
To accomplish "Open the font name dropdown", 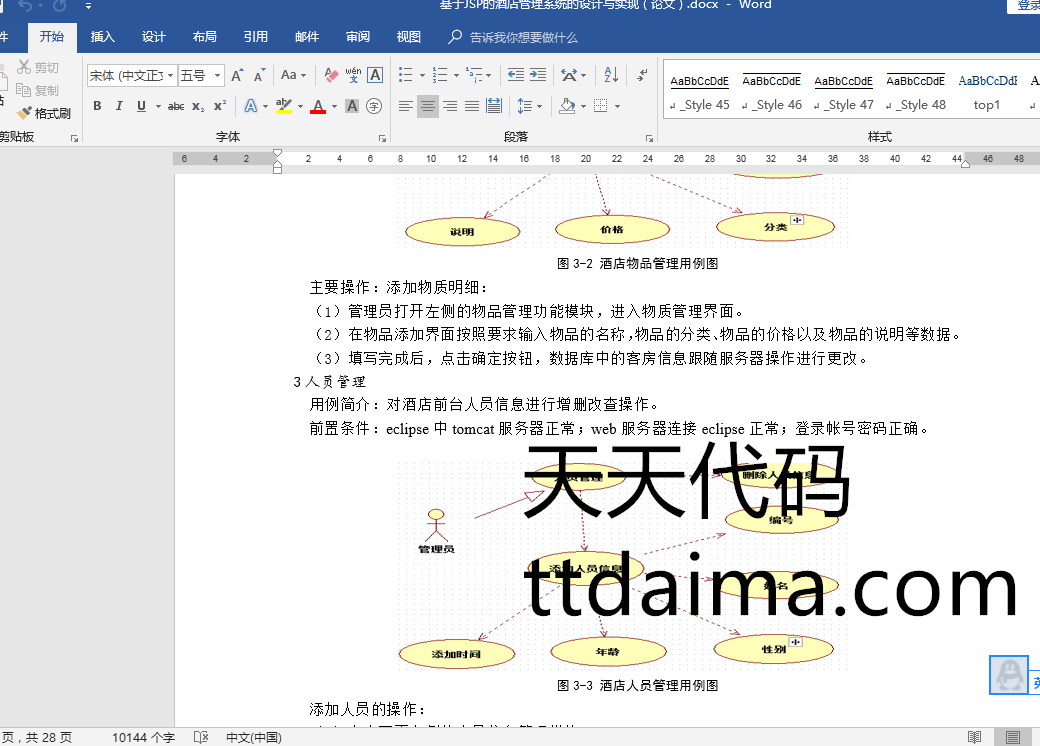I will tap(171, 76).
